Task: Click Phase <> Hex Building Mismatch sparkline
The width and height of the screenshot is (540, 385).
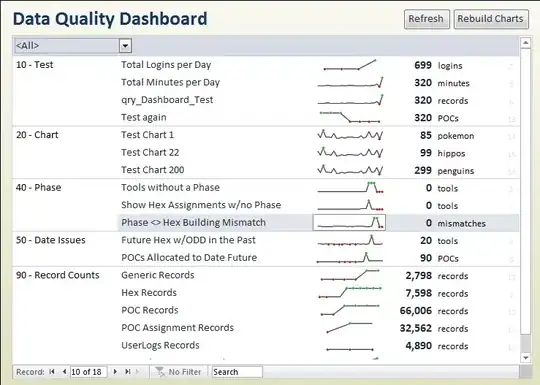Action: tap(349, 222)
